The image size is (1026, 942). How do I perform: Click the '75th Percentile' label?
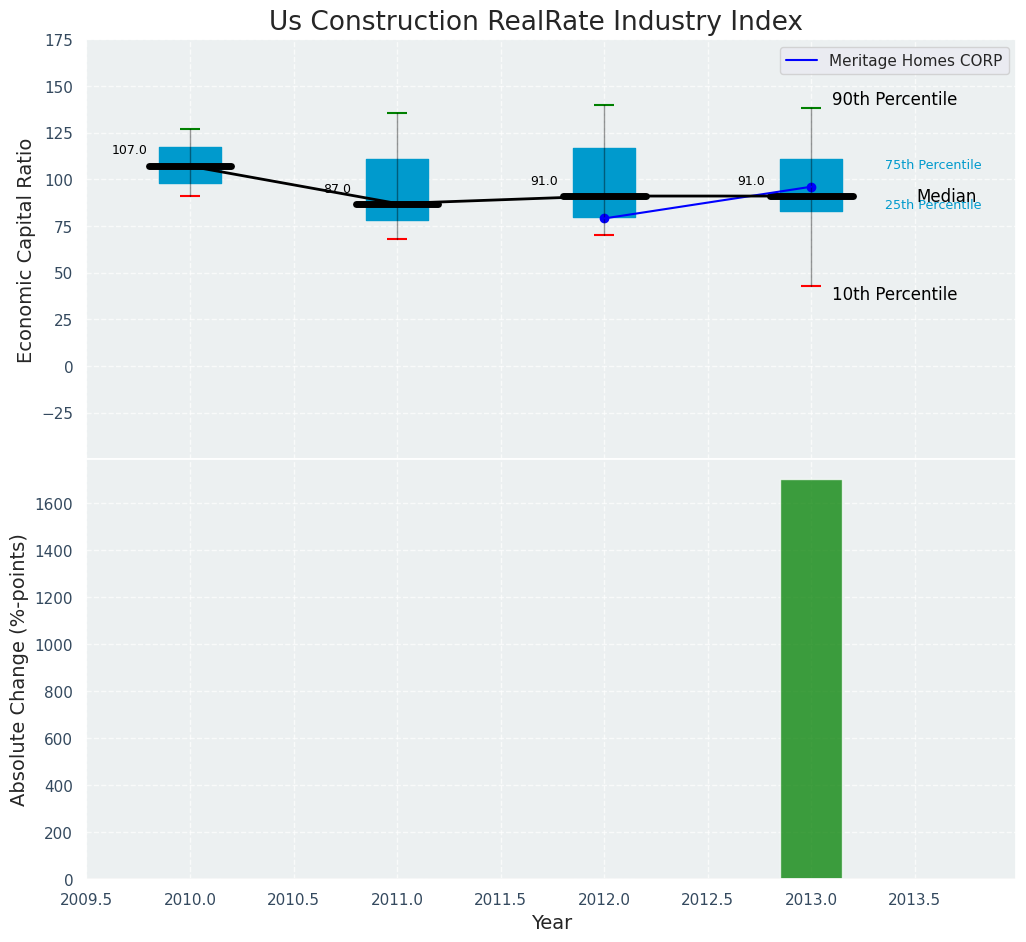[x=933, y=165]
